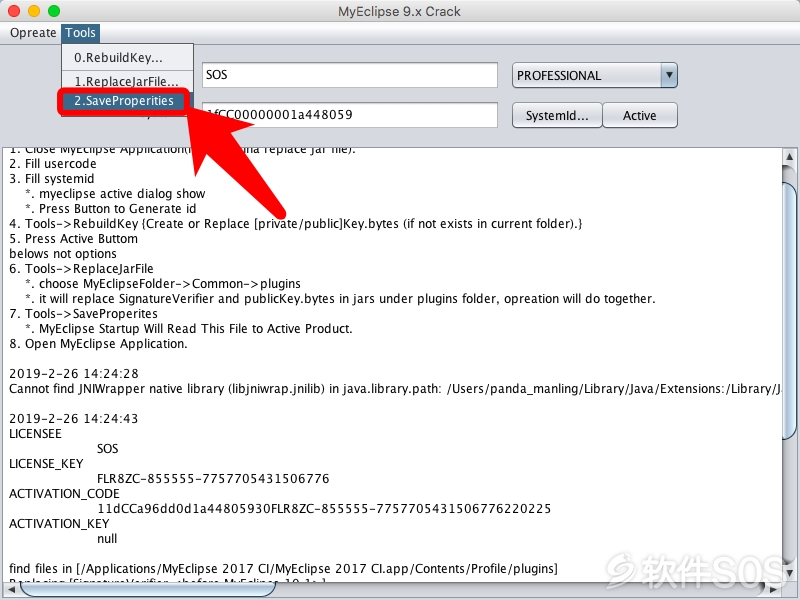
Task: Maximize the window with the green button
Action: (54, 11)
